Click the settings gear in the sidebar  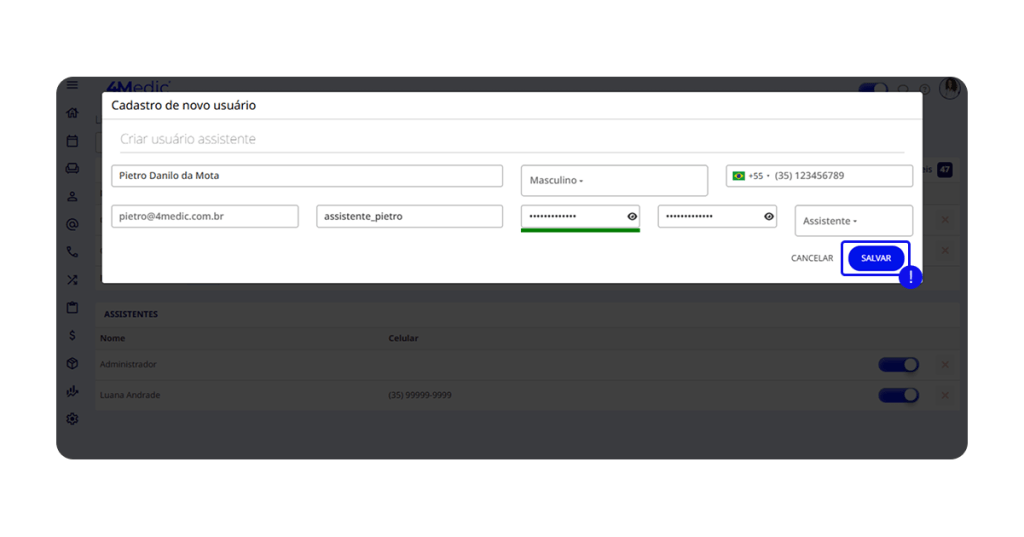coord(72,419)
